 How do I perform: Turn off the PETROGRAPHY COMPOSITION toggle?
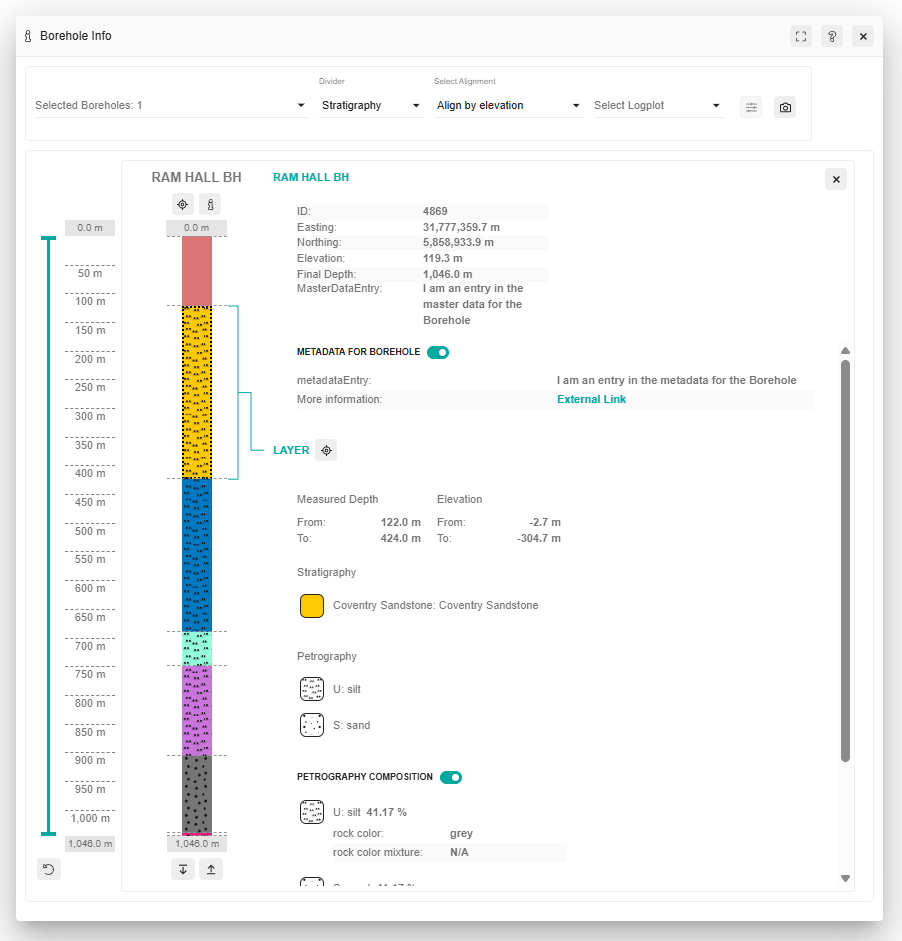[450, 777]
